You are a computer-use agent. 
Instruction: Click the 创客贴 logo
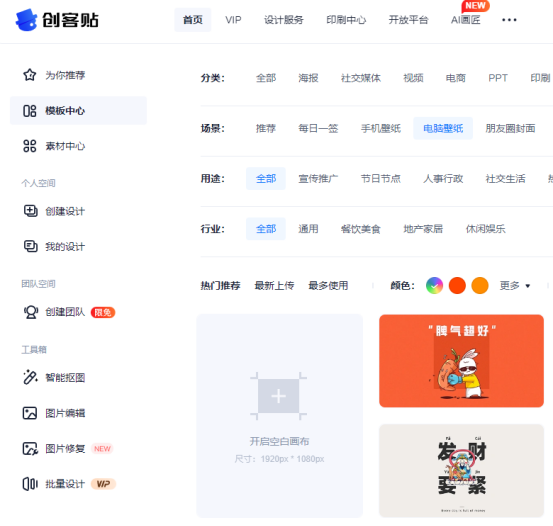coord(57,20)
